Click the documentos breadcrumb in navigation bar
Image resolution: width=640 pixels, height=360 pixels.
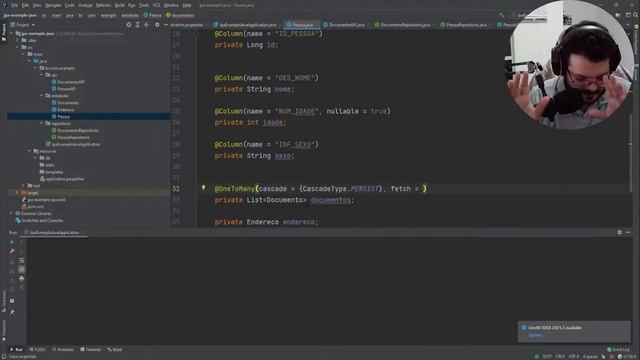[180, 16]
